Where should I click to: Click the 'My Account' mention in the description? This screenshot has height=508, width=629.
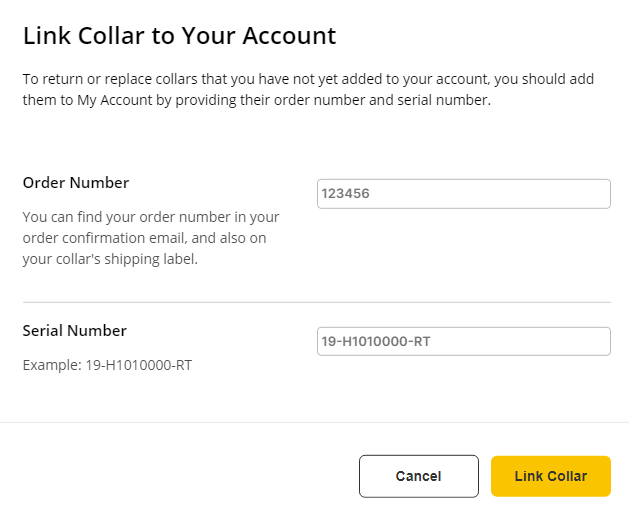(x=114, y=101)
